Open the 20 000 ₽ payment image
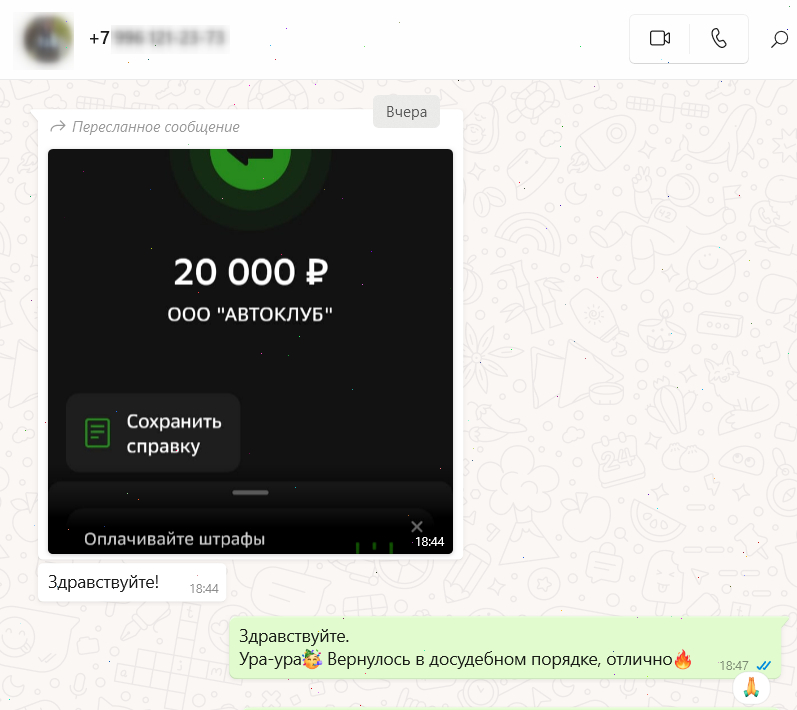 click(x=250, y=351)
